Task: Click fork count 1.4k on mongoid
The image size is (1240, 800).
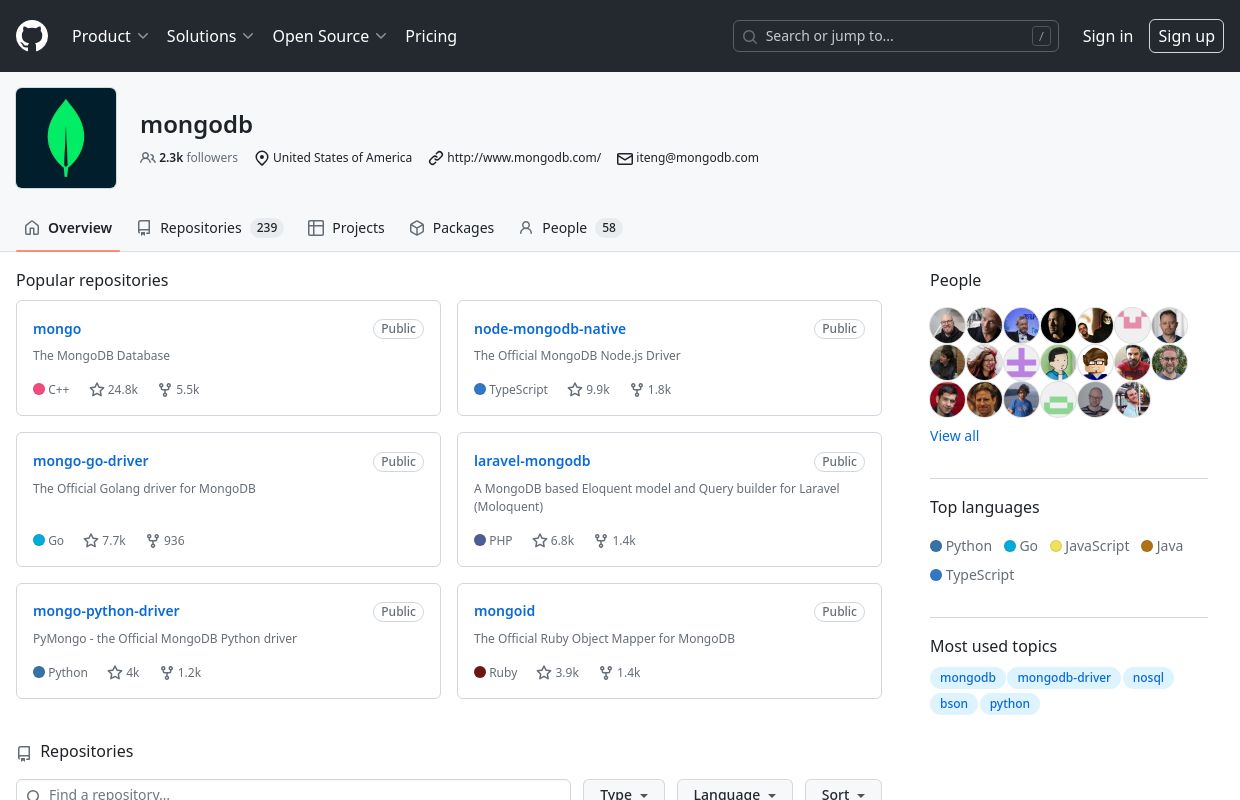Action: (620, 672)
